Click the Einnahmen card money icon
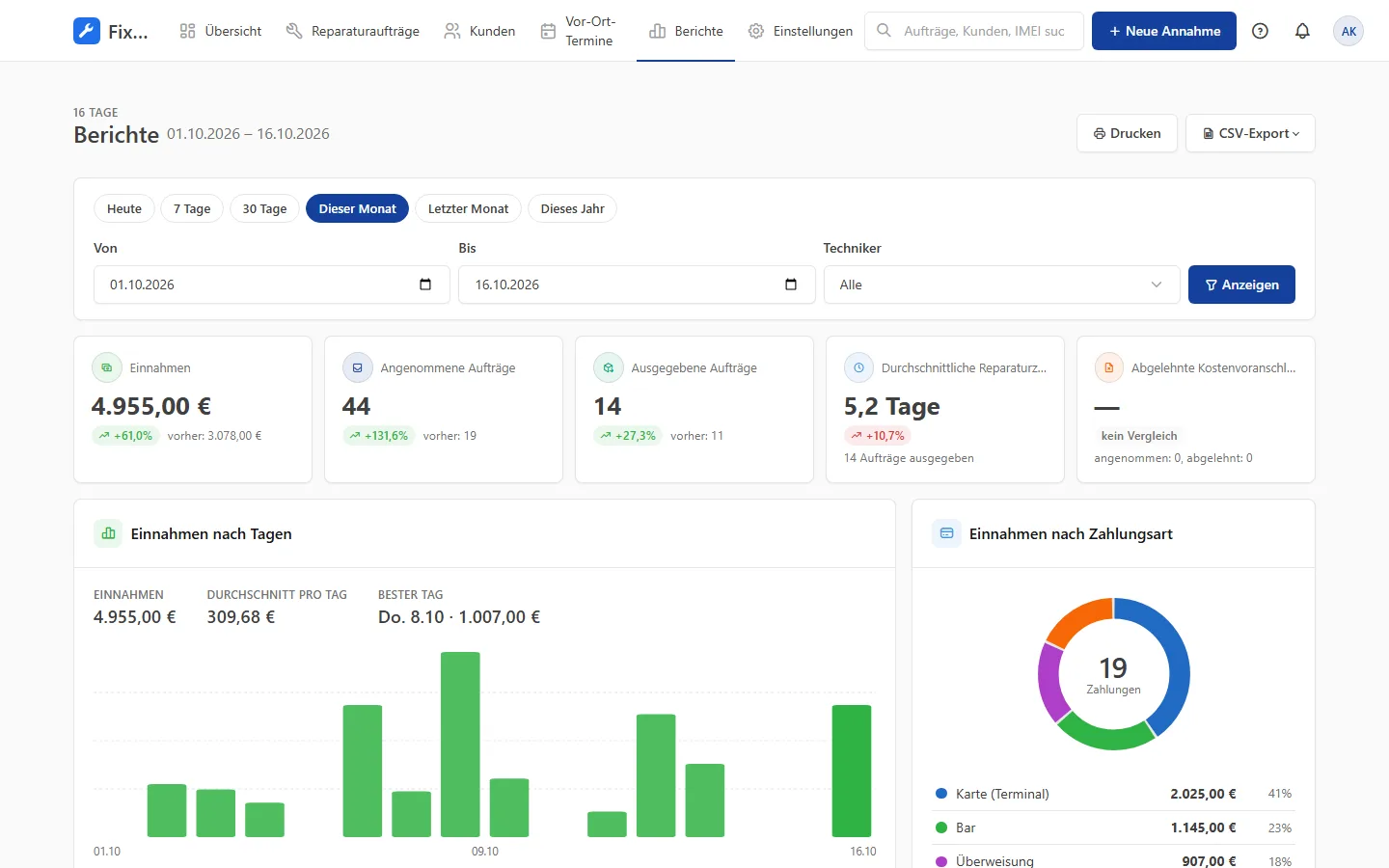This screenshot has height=868, width=1389. (107, 367)
